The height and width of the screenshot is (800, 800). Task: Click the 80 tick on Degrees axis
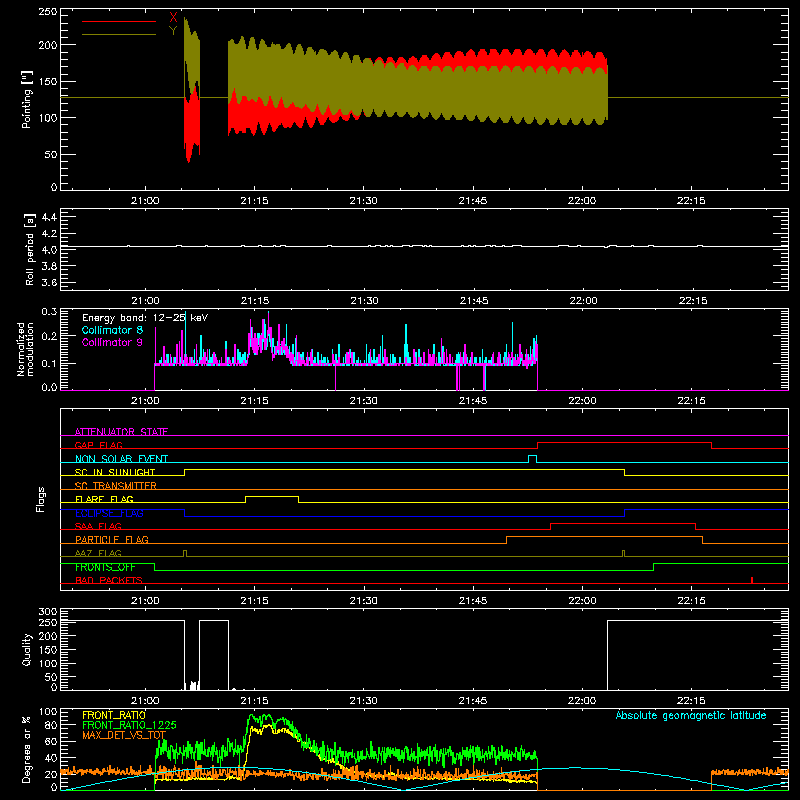52,725
